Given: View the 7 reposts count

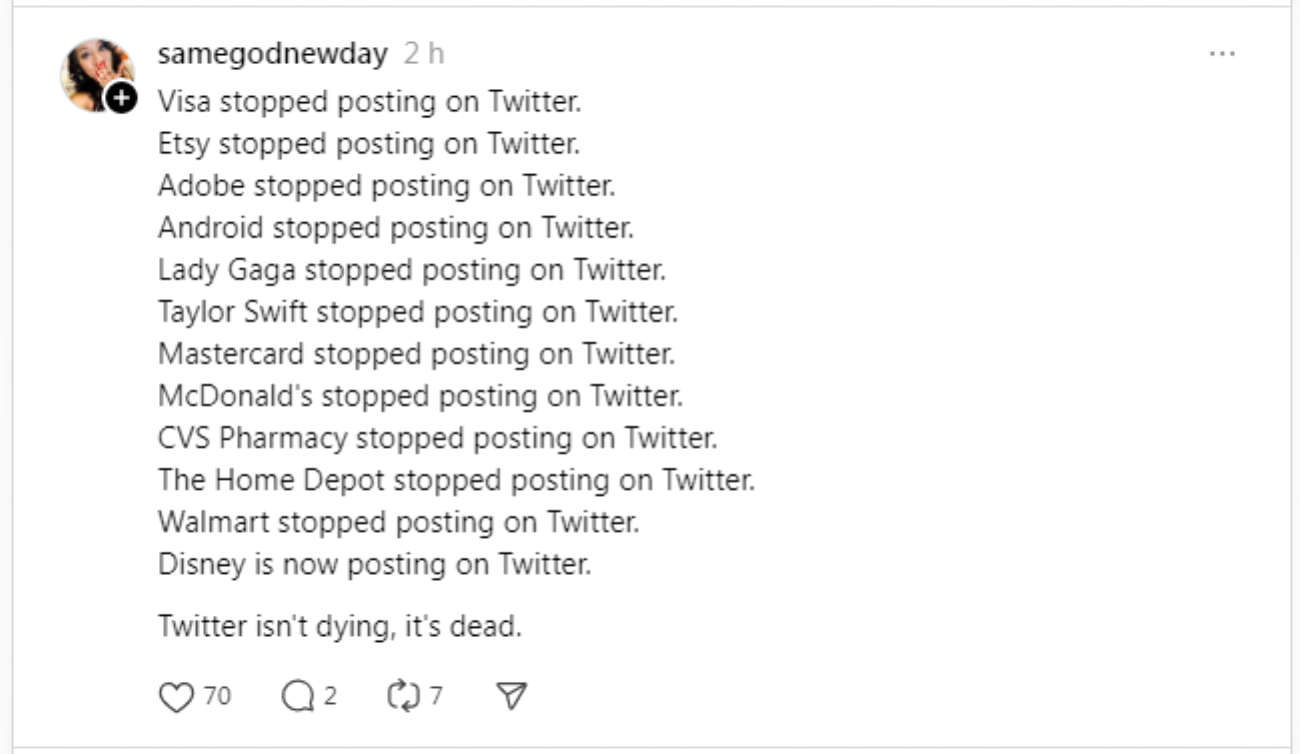Looking at the screenshot, I should [436, 696].
